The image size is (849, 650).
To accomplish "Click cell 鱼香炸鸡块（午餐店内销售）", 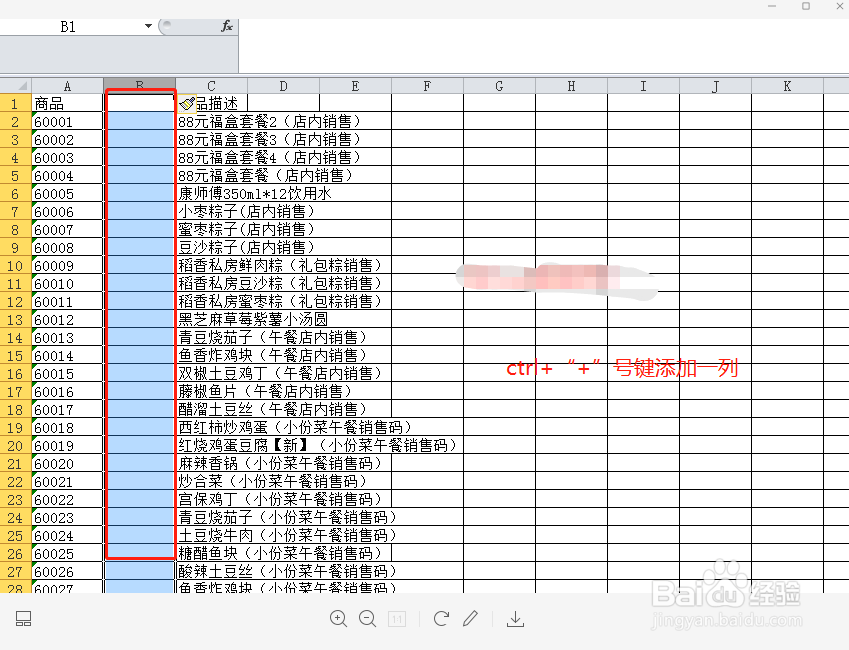I will click(x=272, y=355).
